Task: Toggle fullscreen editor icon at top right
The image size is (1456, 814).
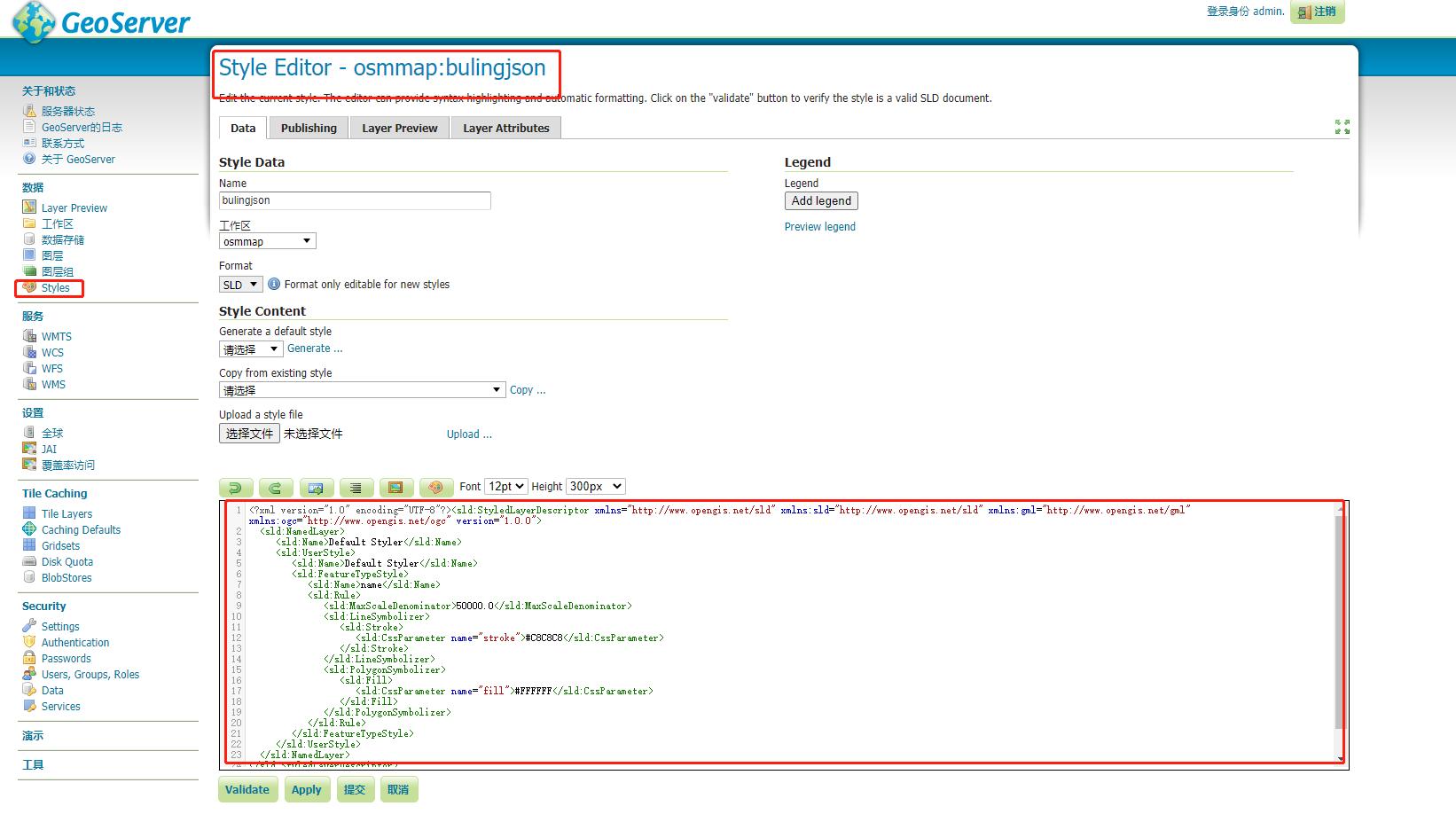Action: pyautogui.click(x=1342, y=127)
